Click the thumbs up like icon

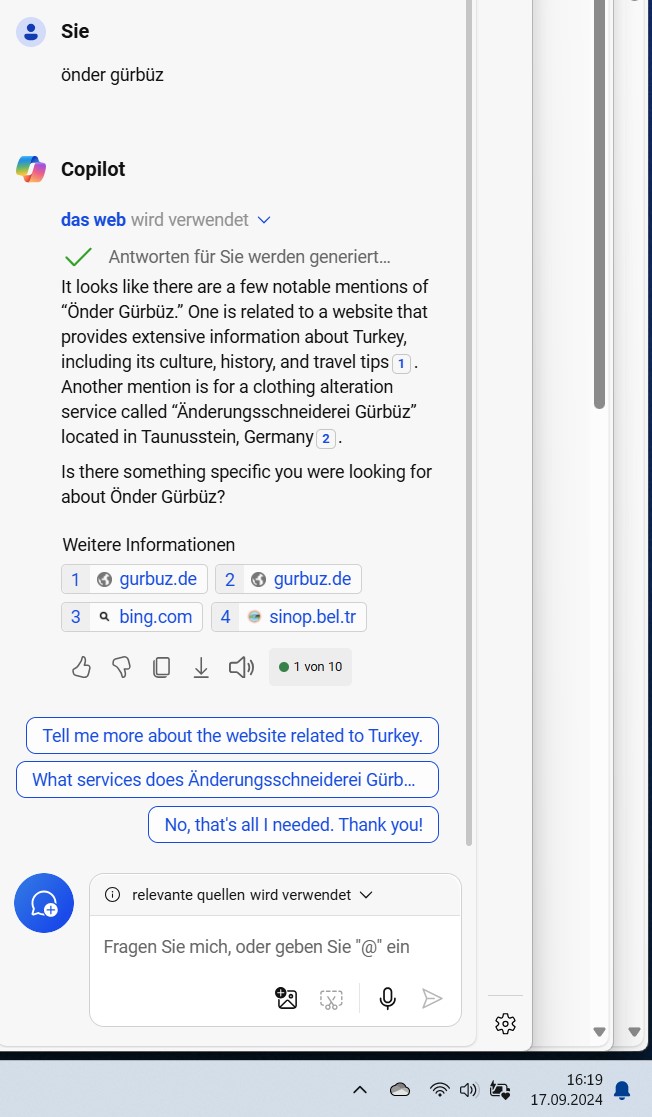pos(81,667)
